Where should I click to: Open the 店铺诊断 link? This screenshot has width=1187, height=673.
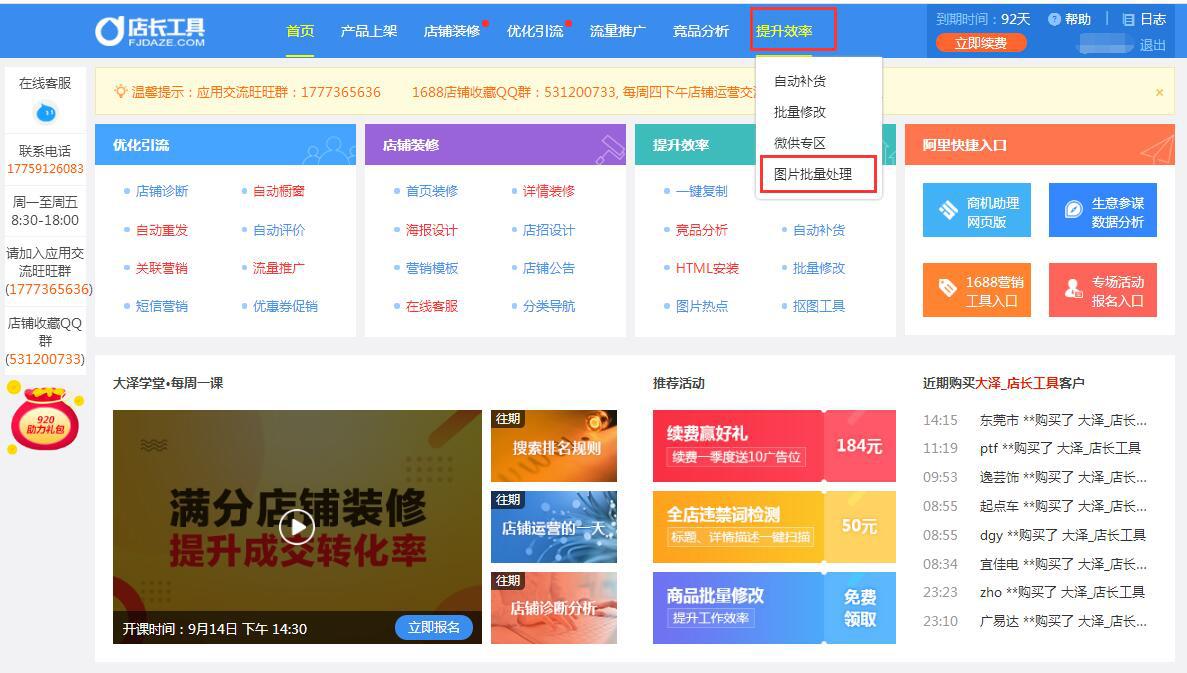[x=162, y=191]
